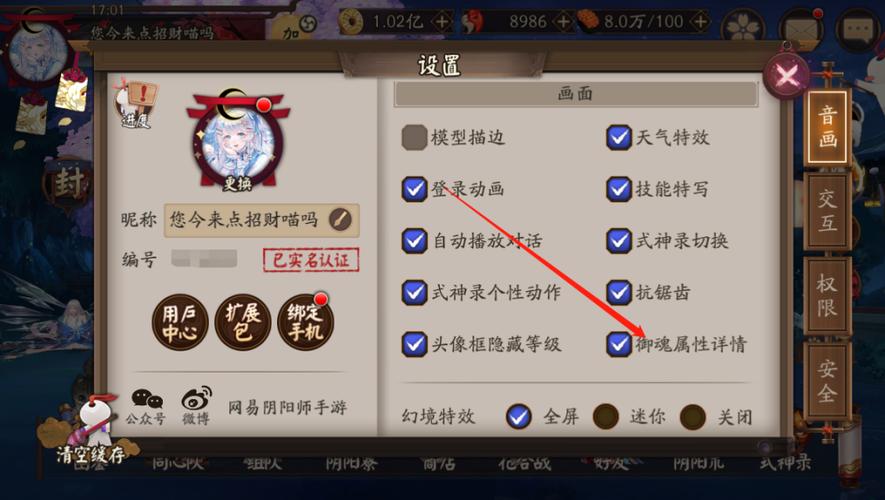Click the sakura flower icon
The width and height of the screenshot is (885, 500).
pyautogui.click(x=743, y=27)
